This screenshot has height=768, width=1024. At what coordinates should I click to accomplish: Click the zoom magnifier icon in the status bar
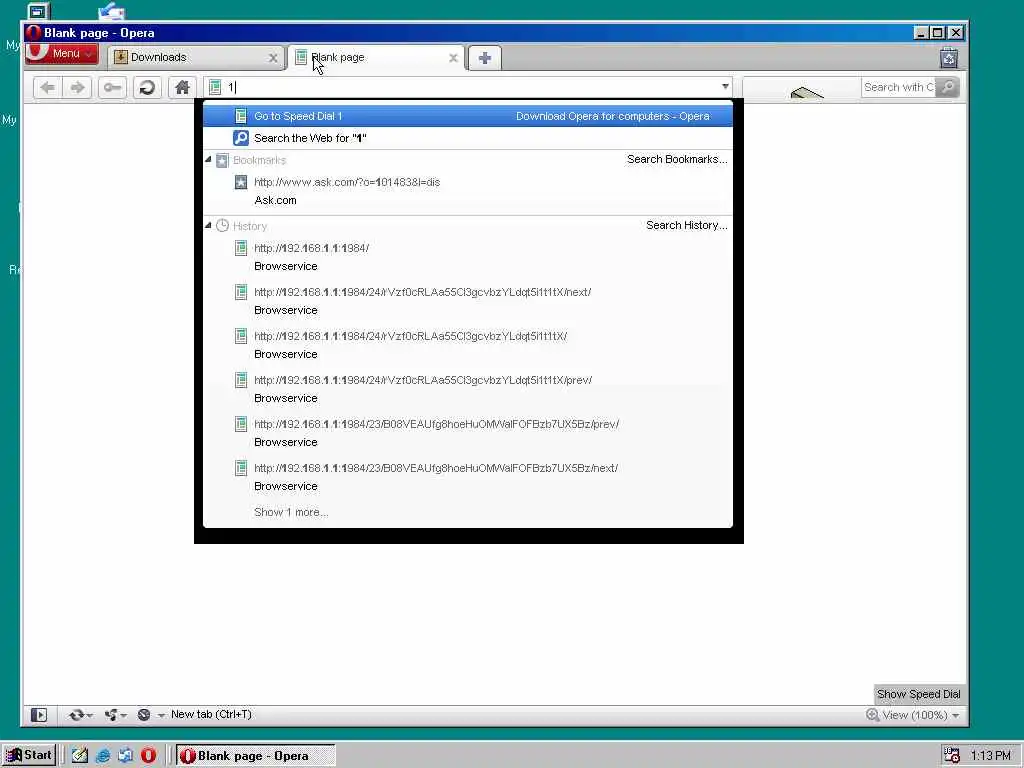pos(872,714)
